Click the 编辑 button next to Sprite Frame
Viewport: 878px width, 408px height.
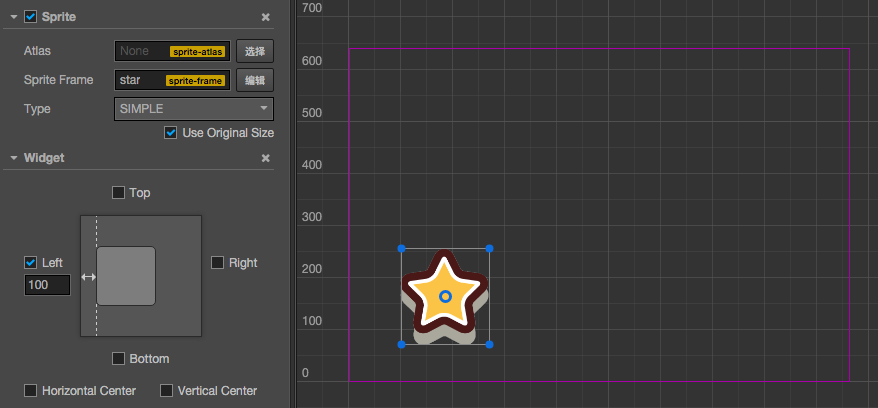click(x=255, y=80)
